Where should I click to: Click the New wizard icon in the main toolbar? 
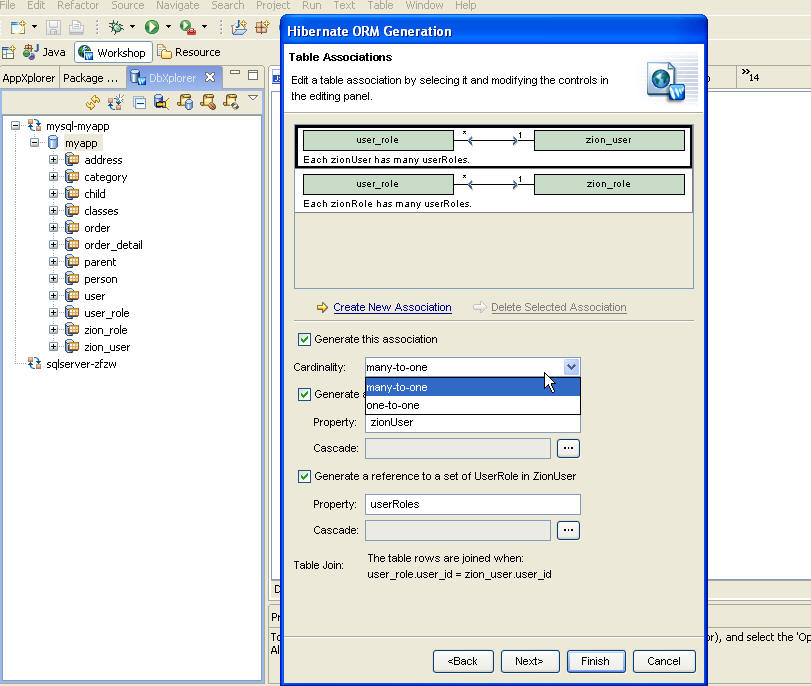tap(18, 27)
